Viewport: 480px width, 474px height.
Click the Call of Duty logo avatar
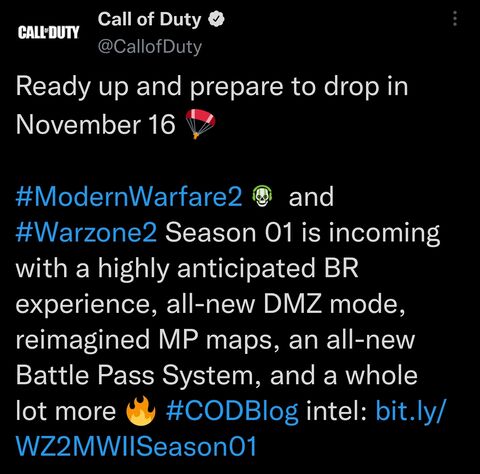coord(49,32)
